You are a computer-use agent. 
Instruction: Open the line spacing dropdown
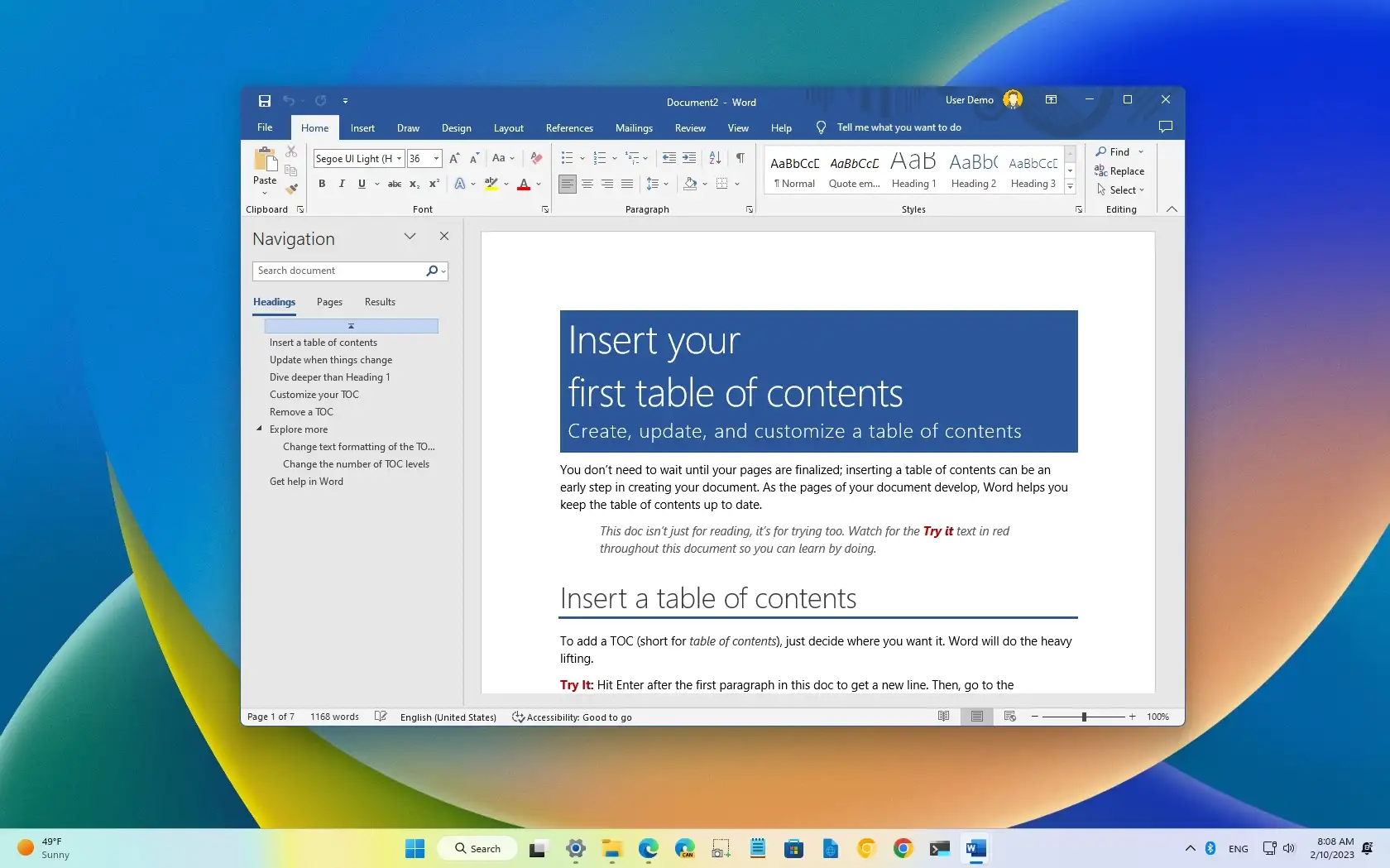[656, 184]
